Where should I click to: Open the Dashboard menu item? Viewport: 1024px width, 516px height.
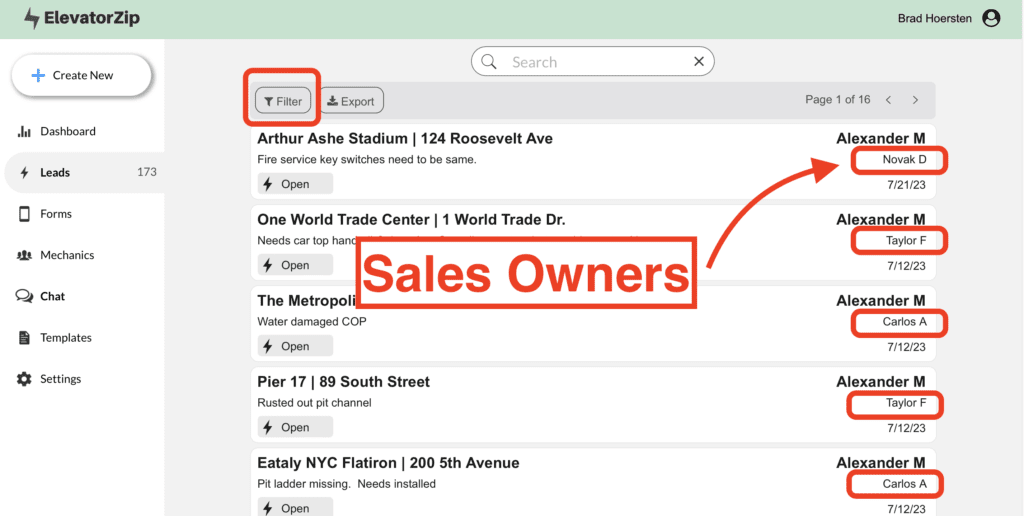tap(68, 131)
